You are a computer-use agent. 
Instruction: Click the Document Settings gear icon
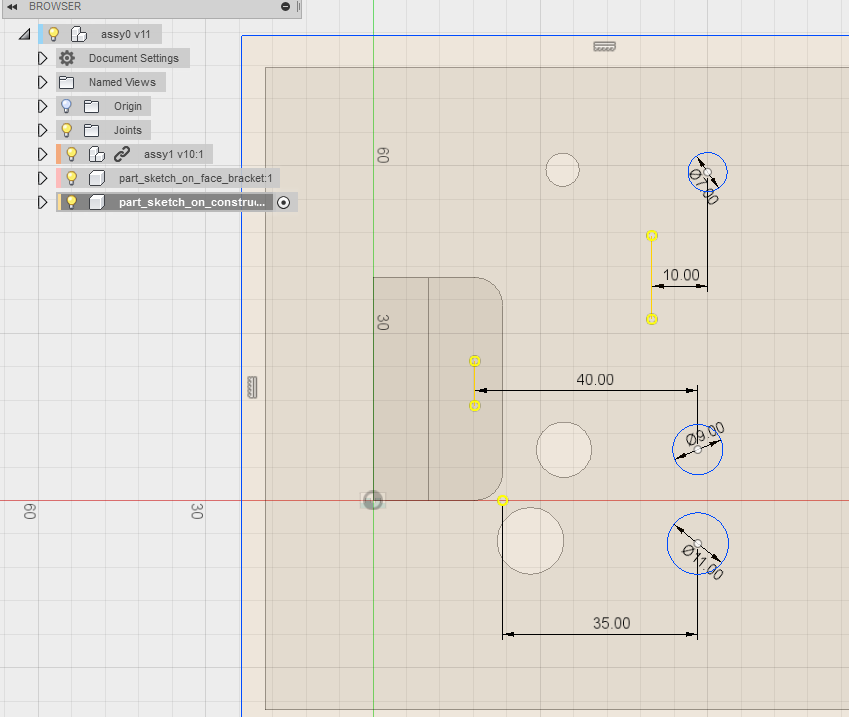point(67,58)
